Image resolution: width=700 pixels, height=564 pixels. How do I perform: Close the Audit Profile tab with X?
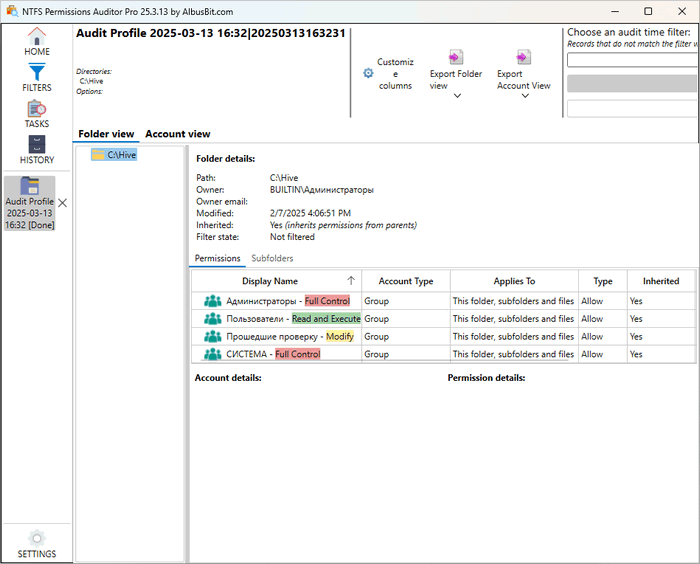(63, 203)
